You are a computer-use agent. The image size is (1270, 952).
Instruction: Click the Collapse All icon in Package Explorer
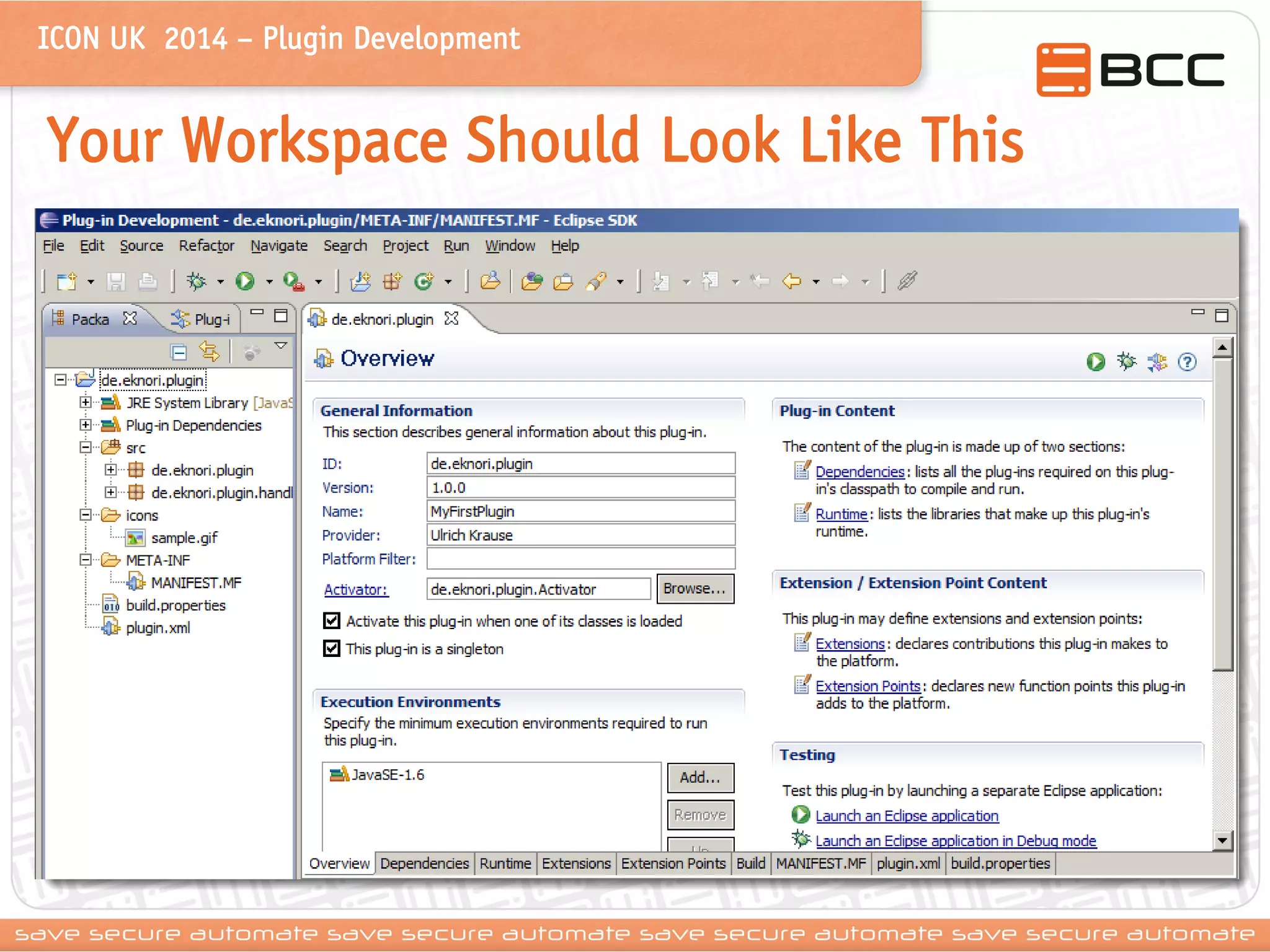point(179,353)
